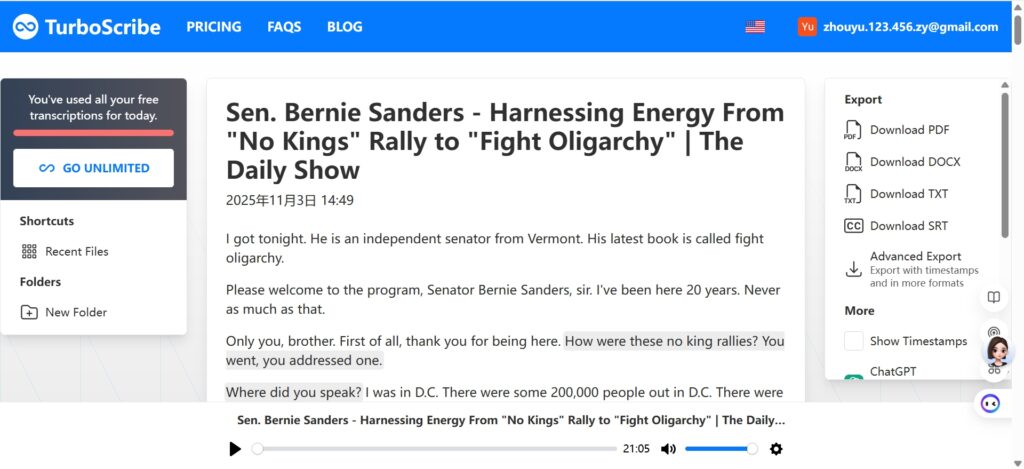The image size is (1024, 469).
Task: Open player settings gear icon
Action: pos(776,449)
